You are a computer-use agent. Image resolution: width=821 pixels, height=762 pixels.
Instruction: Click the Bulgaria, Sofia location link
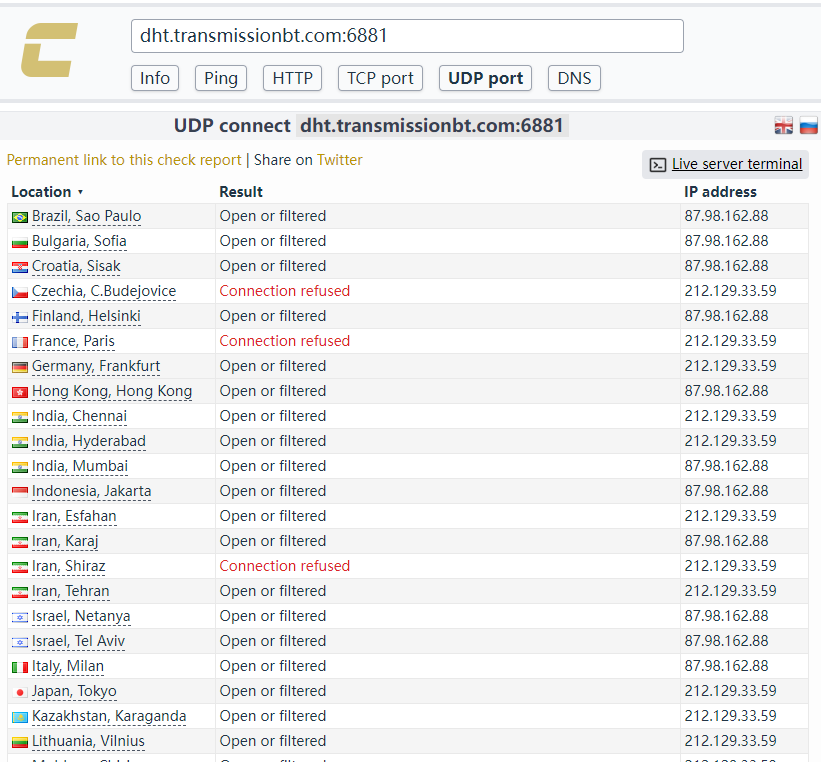79,241
